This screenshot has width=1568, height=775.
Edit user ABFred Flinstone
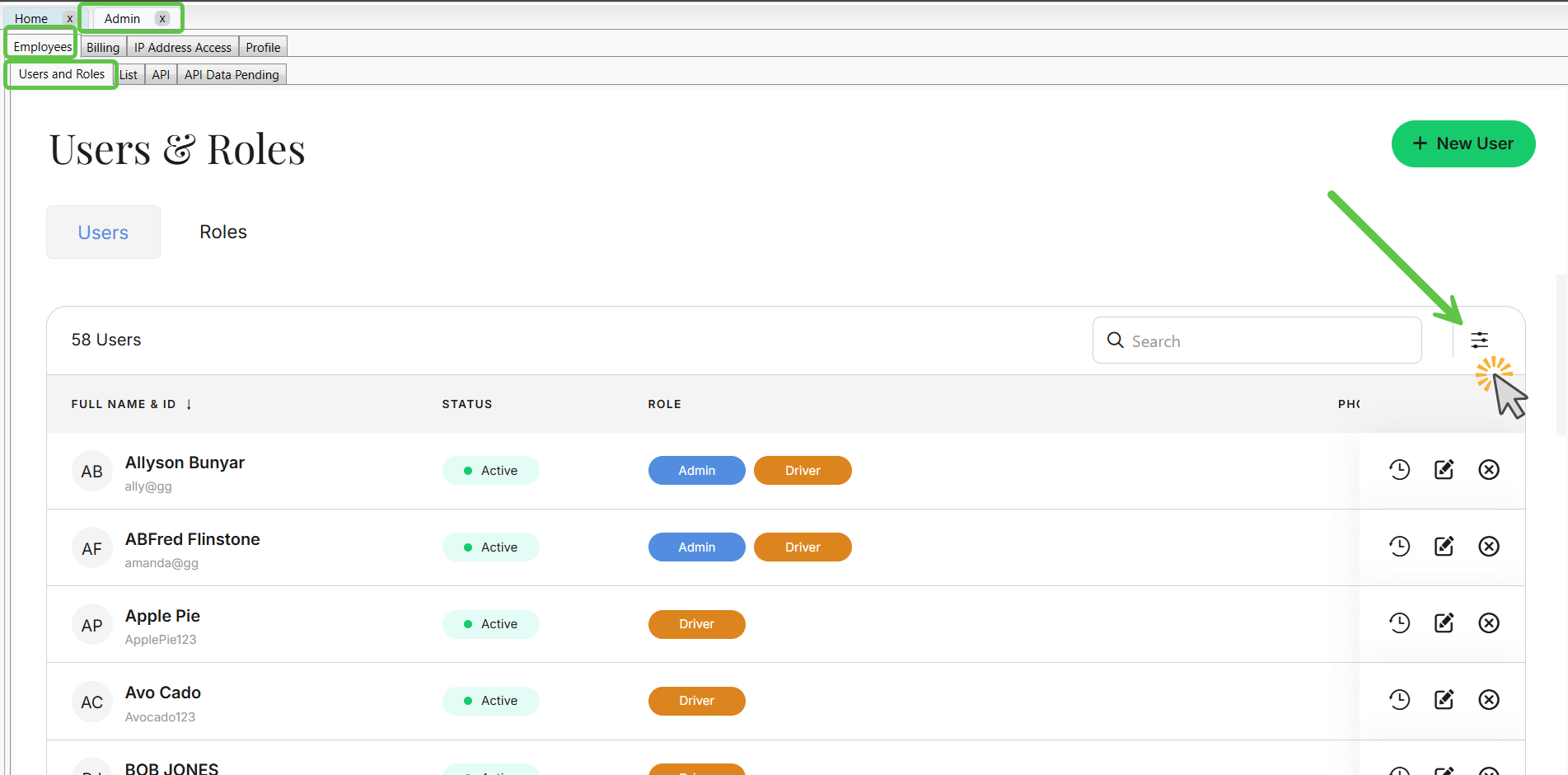click(1444, 547)
